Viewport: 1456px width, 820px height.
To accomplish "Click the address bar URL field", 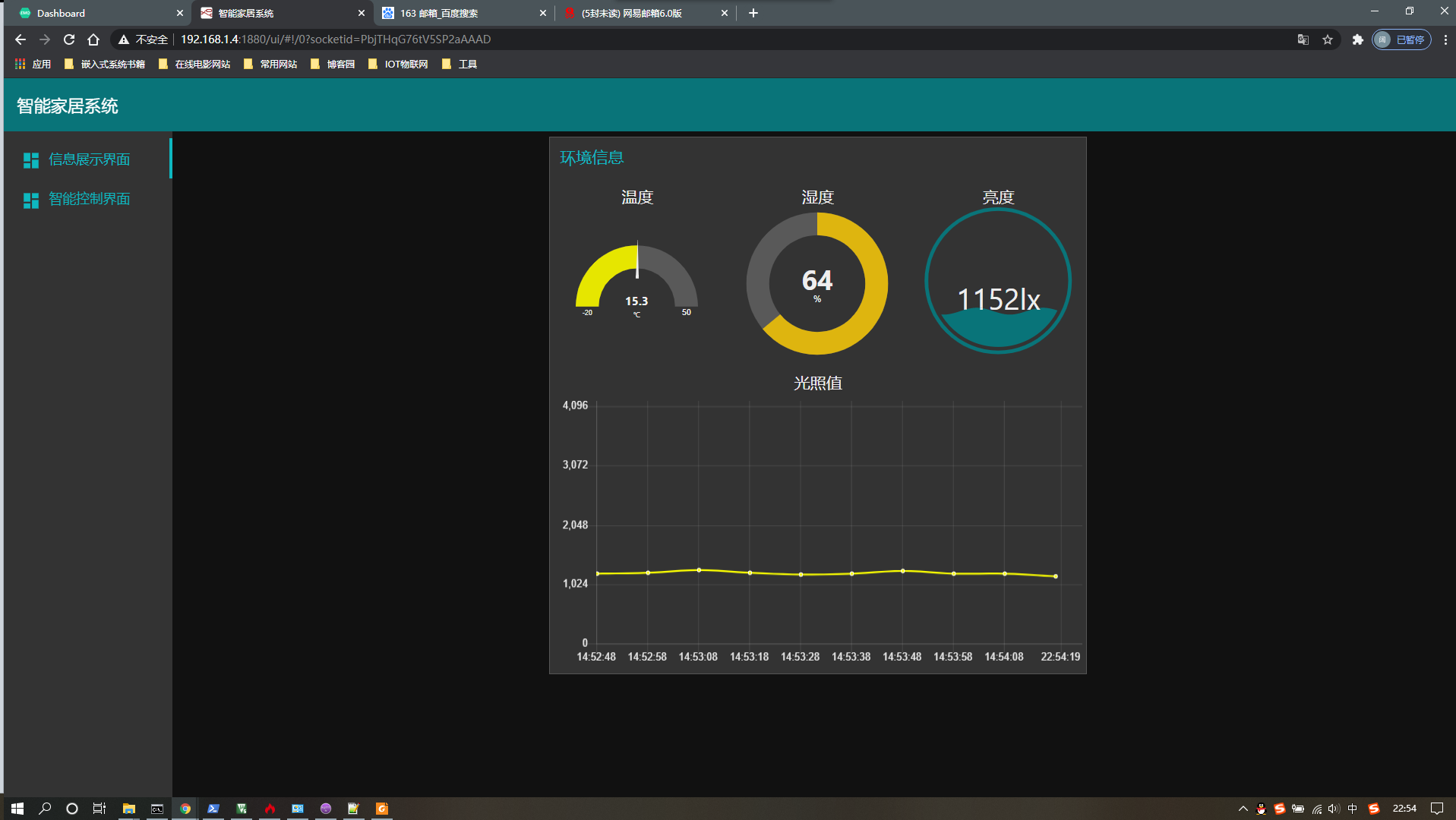I will (x=336, y=39).
